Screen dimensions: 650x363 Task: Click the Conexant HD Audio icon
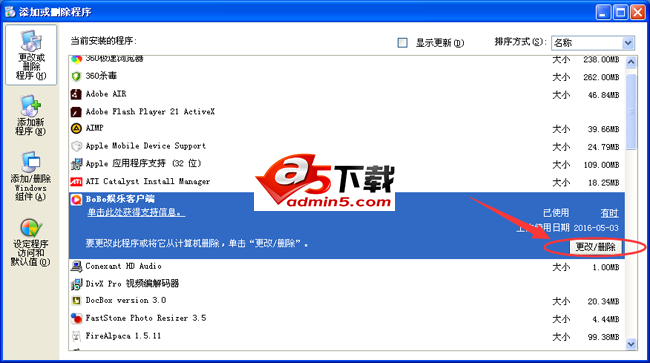[x=76, y=266]
